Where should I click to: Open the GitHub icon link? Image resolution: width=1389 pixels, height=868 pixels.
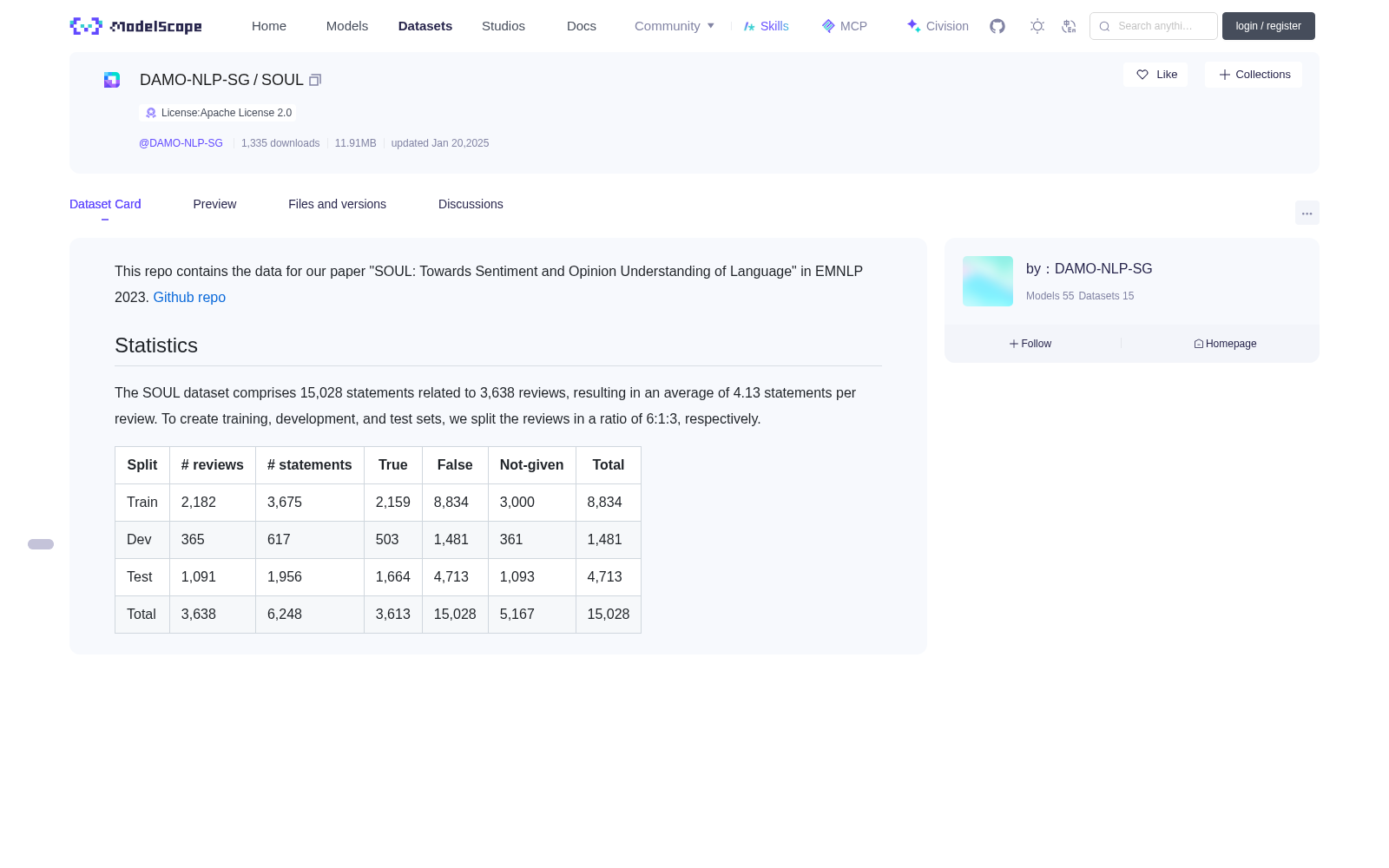tap(997, 26)
